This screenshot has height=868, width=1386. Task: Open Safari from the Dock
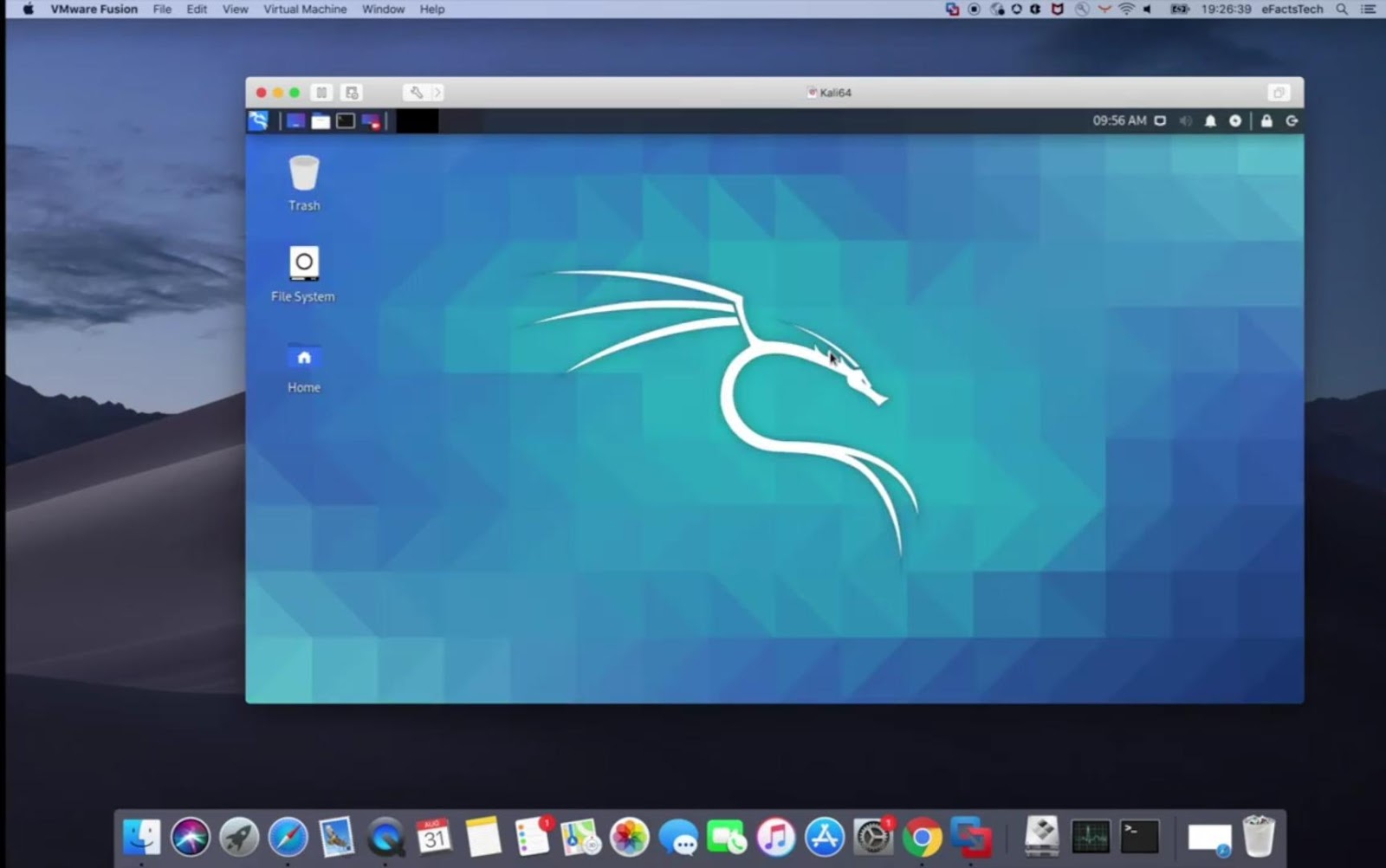[288, 837]
